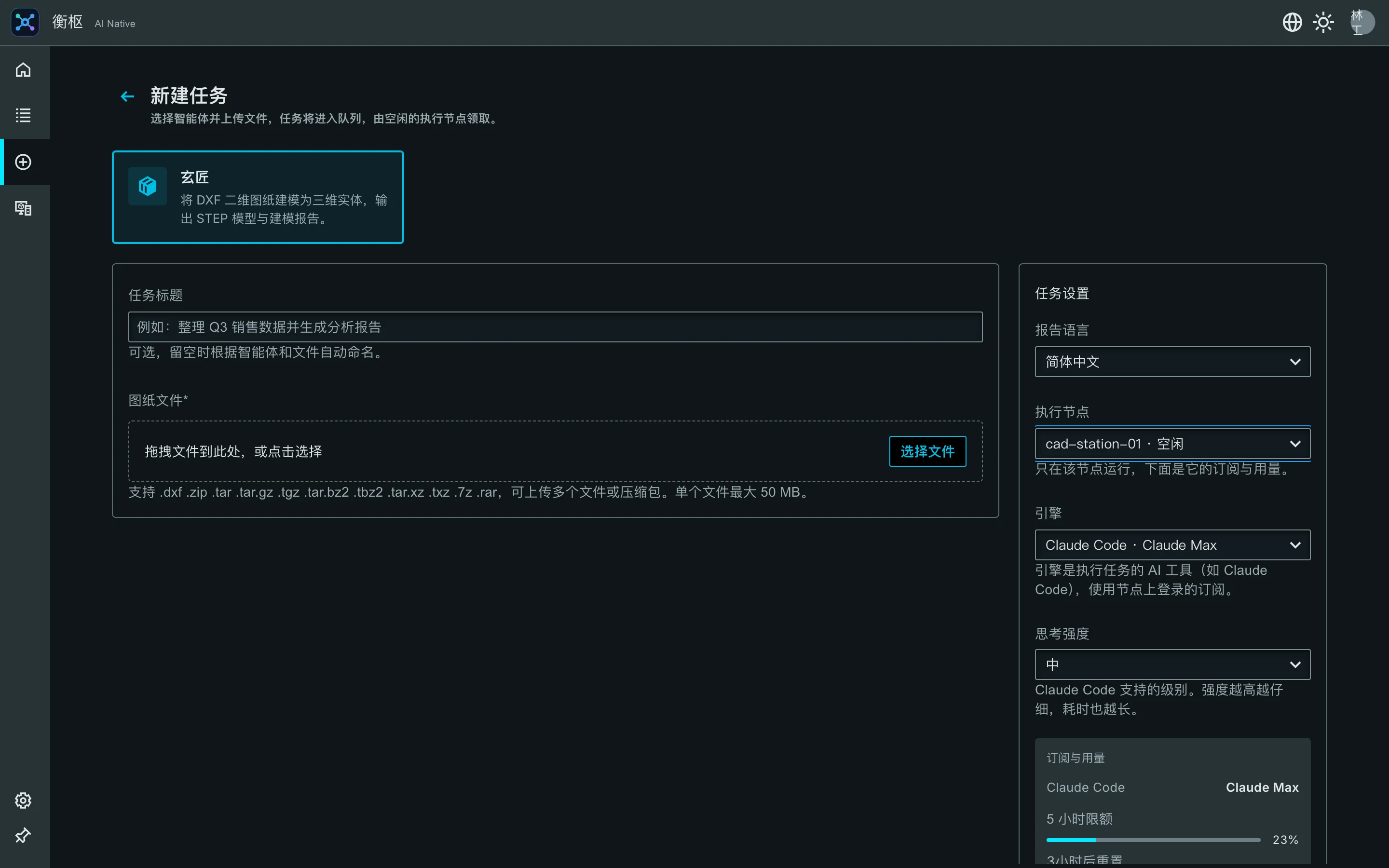
Task: Click the 订阅与用量 section label
Action: (x=1076, y=758)
